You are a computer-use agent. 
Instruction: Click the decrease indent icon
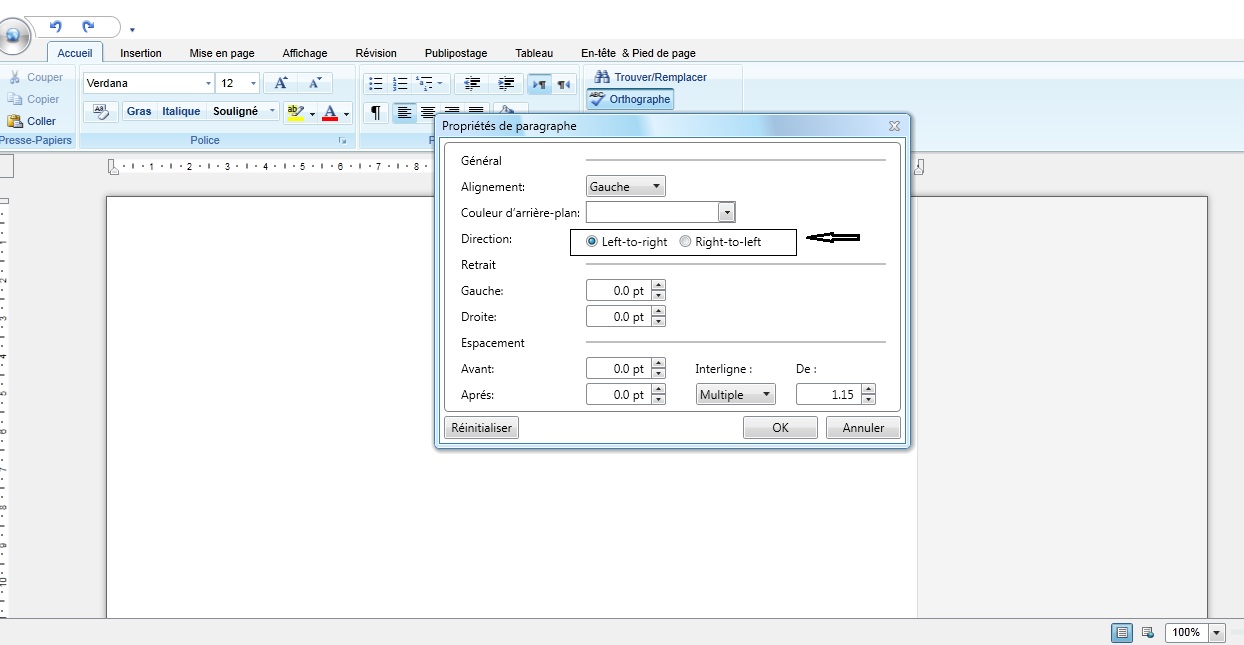(x=473, y=84)
